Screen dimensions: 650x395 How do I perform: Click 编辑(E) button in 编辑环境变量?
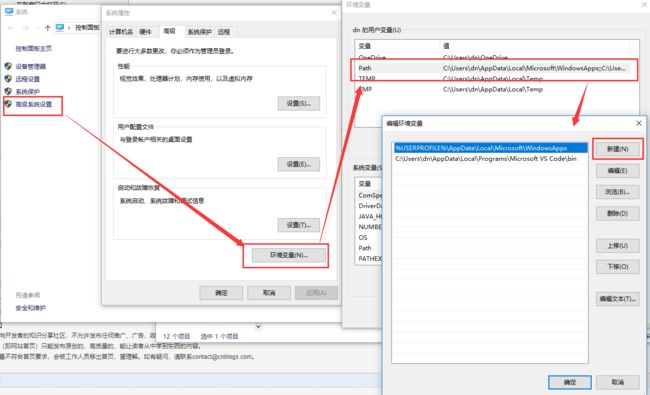pos(618,170)
